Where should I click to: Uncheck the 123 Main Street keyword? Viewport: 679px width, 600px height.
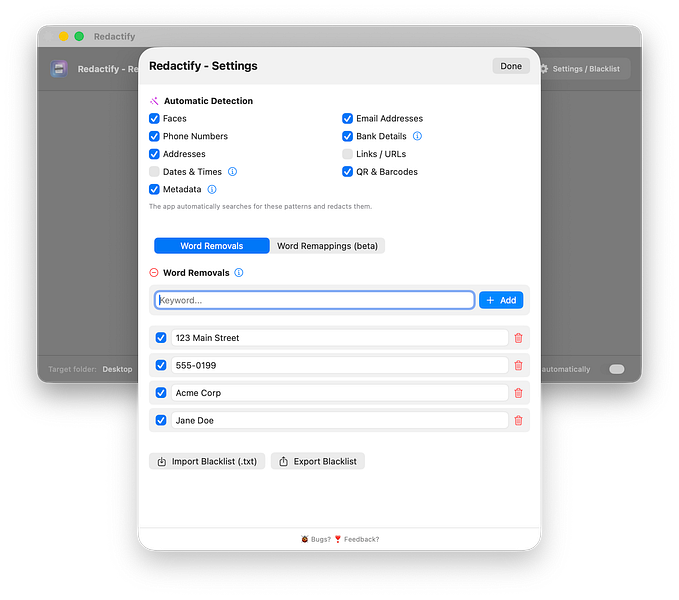point(161,338)
